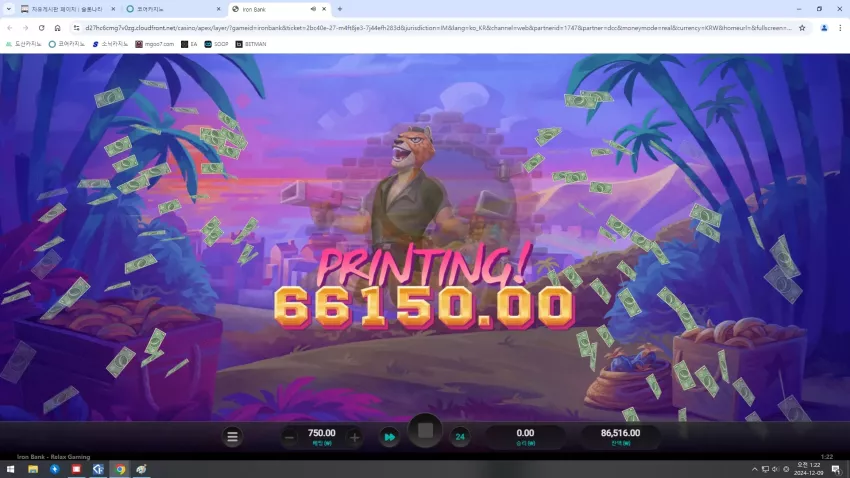Viewport: 850px width, 478px height.
Task: Toggle the fast-forward turbo spin button
Action: [x=389, y=437]
